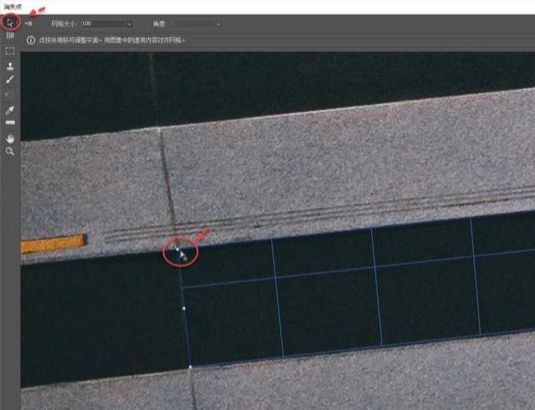Select the Edit Plane arrow tool
This screenshot has width=535, height=410.
[10, 23]
